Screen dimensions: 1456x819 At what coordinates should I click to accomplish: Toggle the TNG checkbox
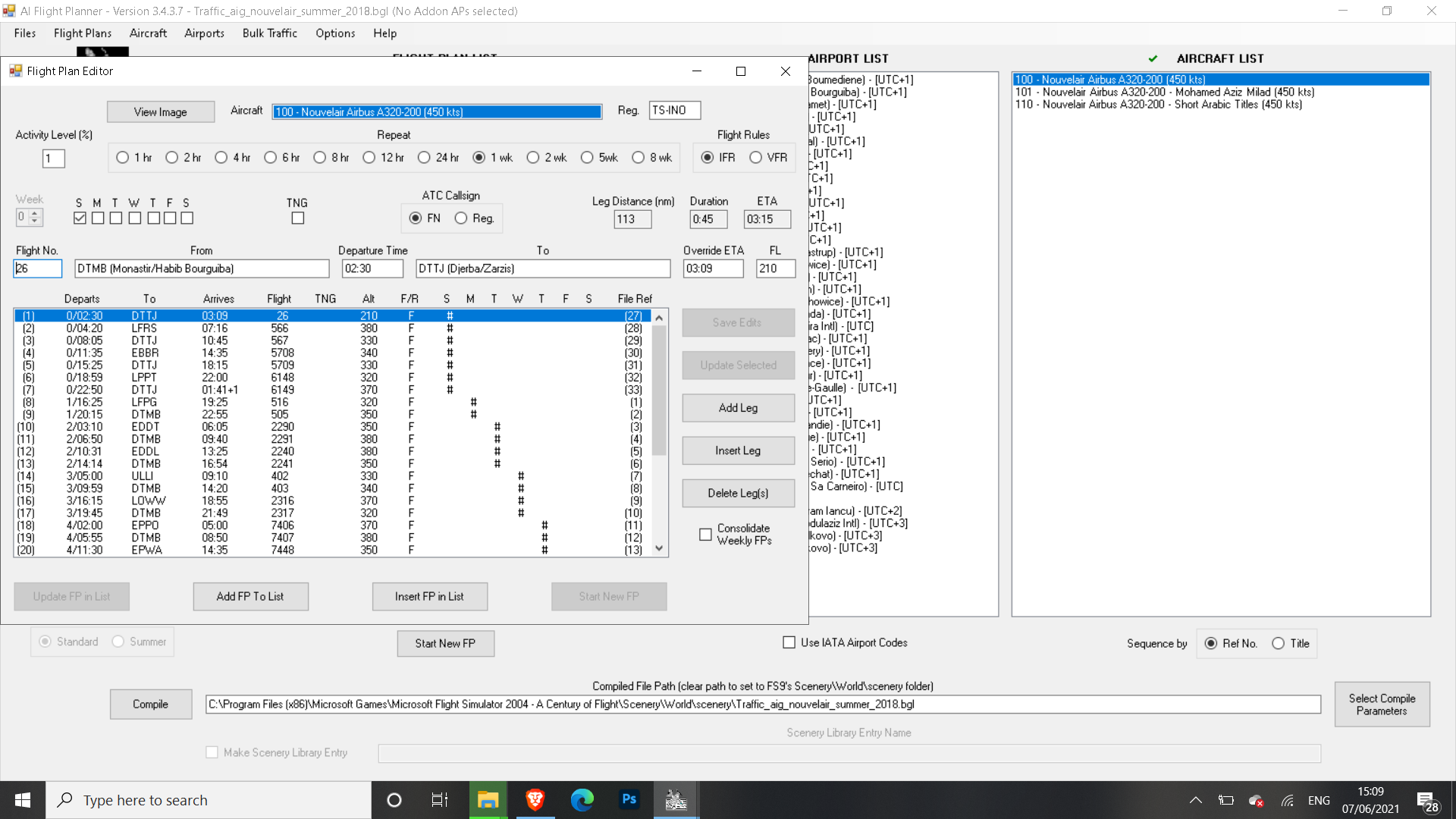click(298, 218)
